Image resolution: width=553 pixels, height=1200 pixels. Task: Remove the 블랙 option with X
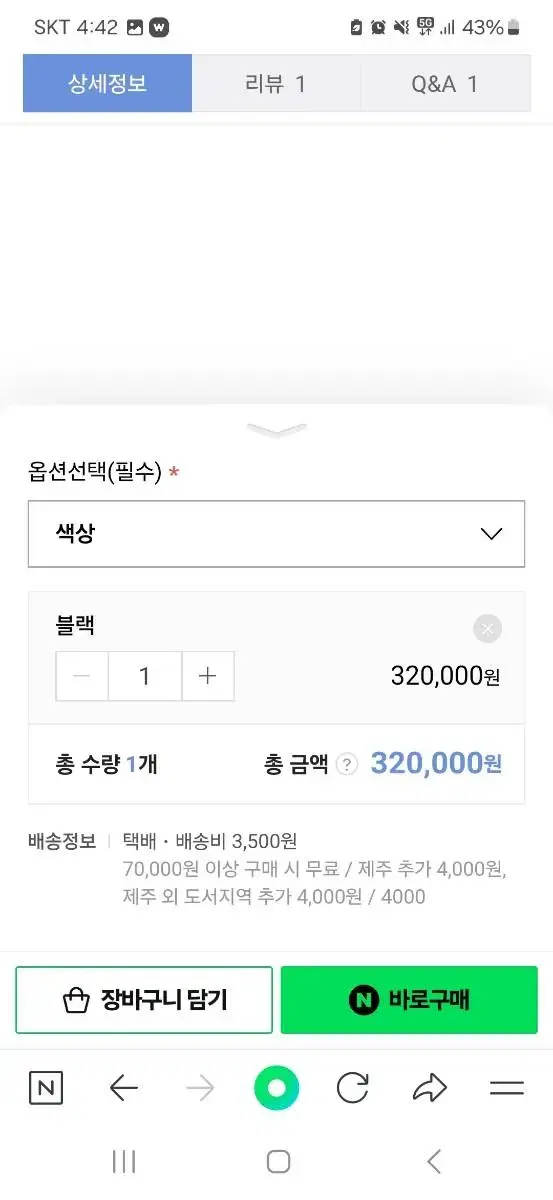[x=487, y=629]
